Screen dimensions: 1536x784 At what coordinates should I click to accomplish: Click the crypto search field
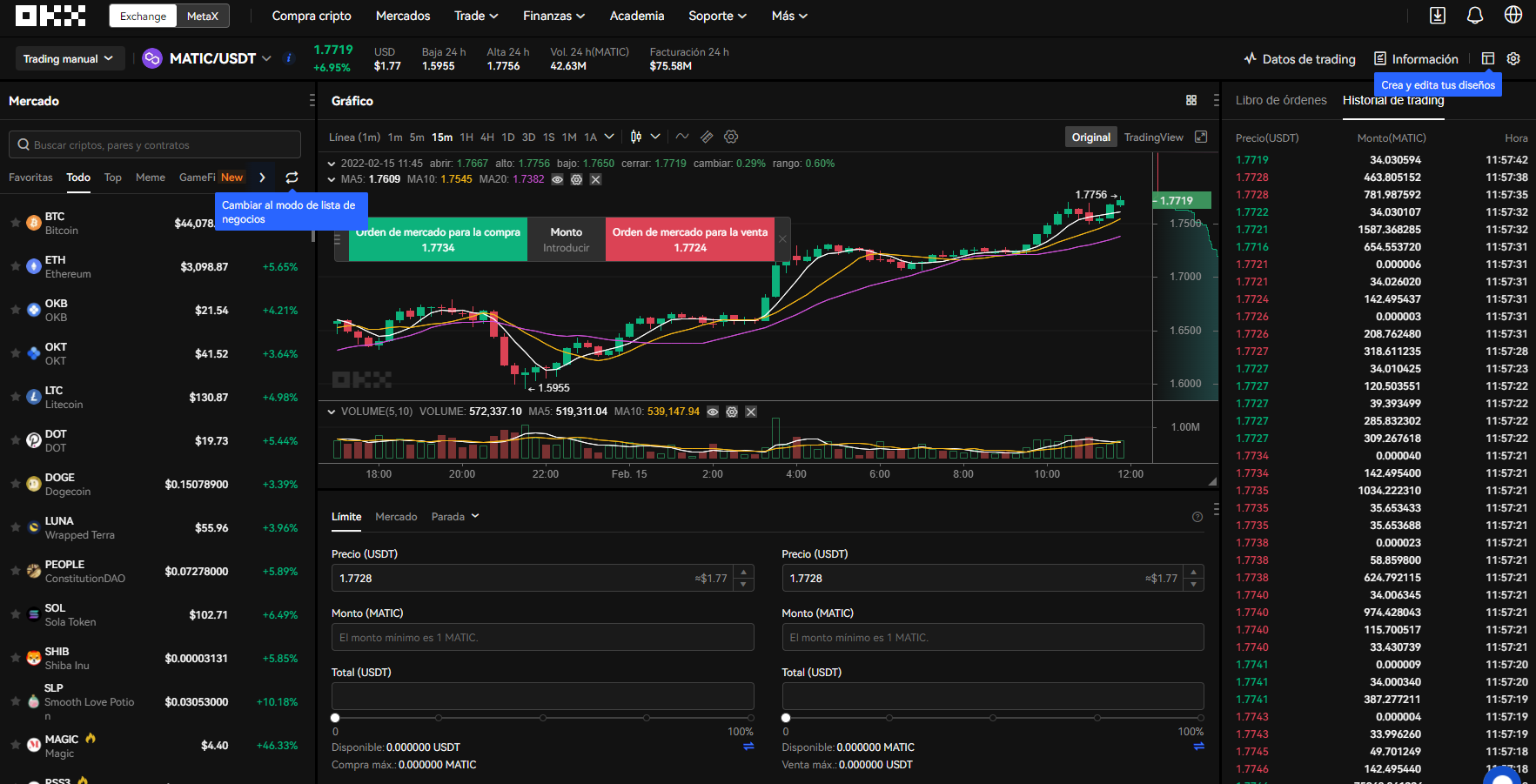pos(155,144)
